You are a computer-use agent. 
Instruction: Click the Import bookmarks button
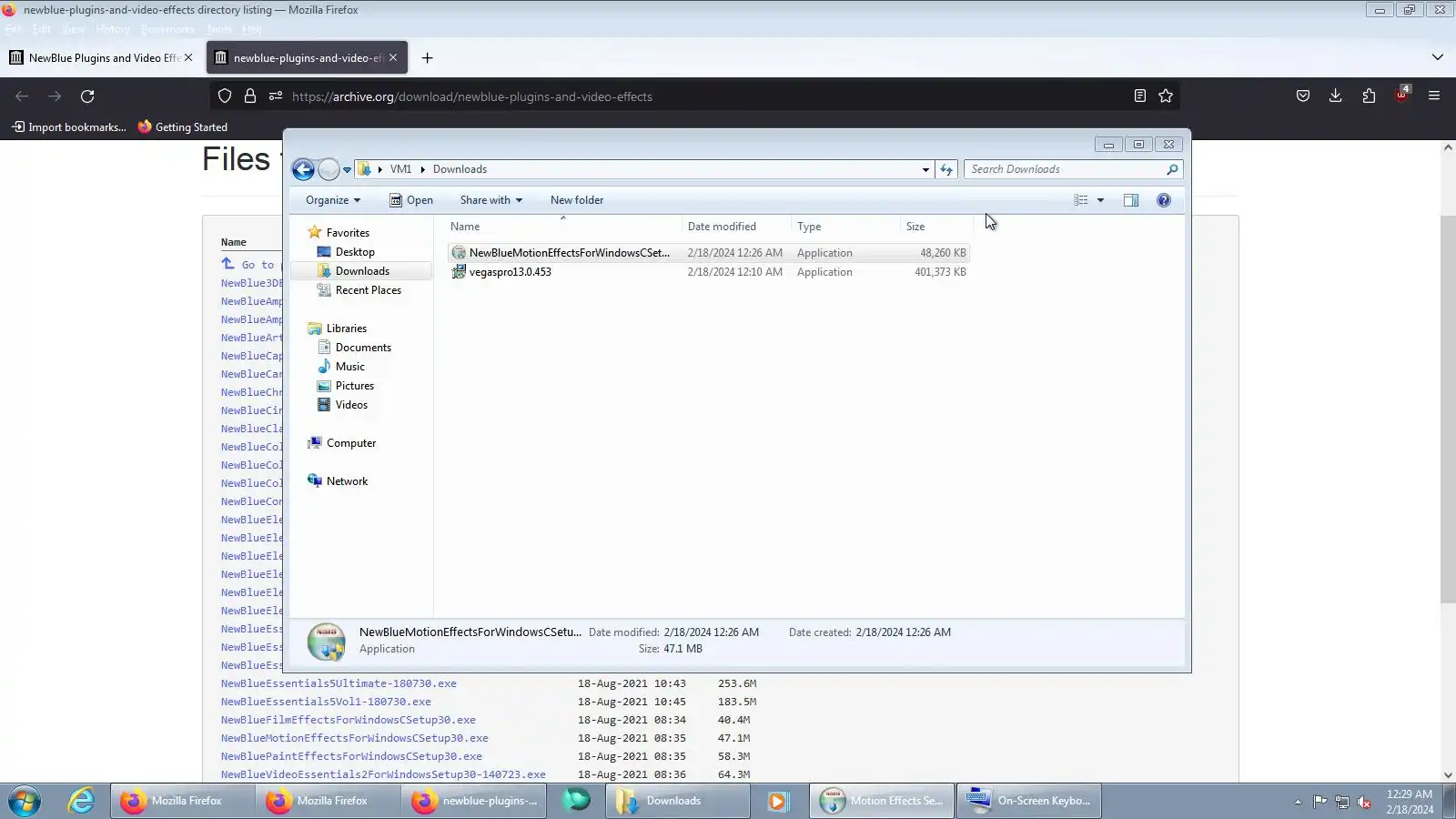(x=69, y=127)
